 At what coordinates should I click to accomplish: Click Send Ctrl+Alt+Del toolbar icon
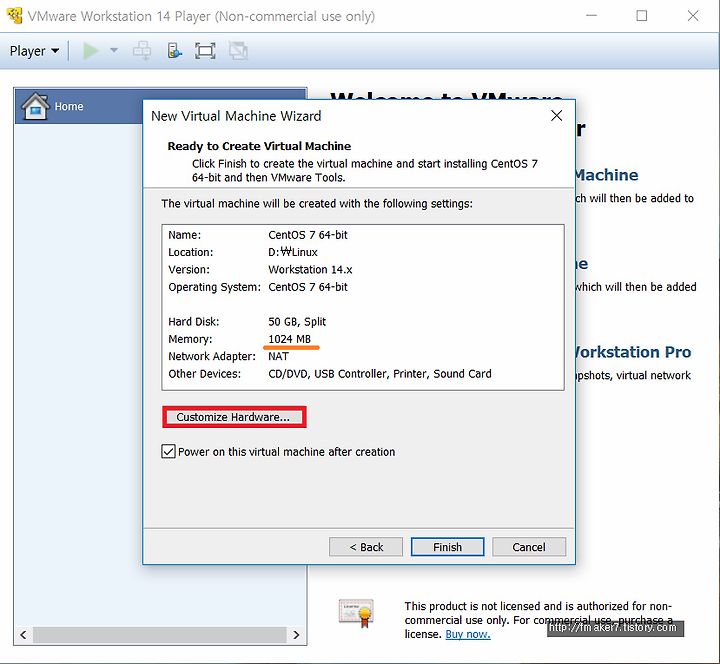pos(142,51)
